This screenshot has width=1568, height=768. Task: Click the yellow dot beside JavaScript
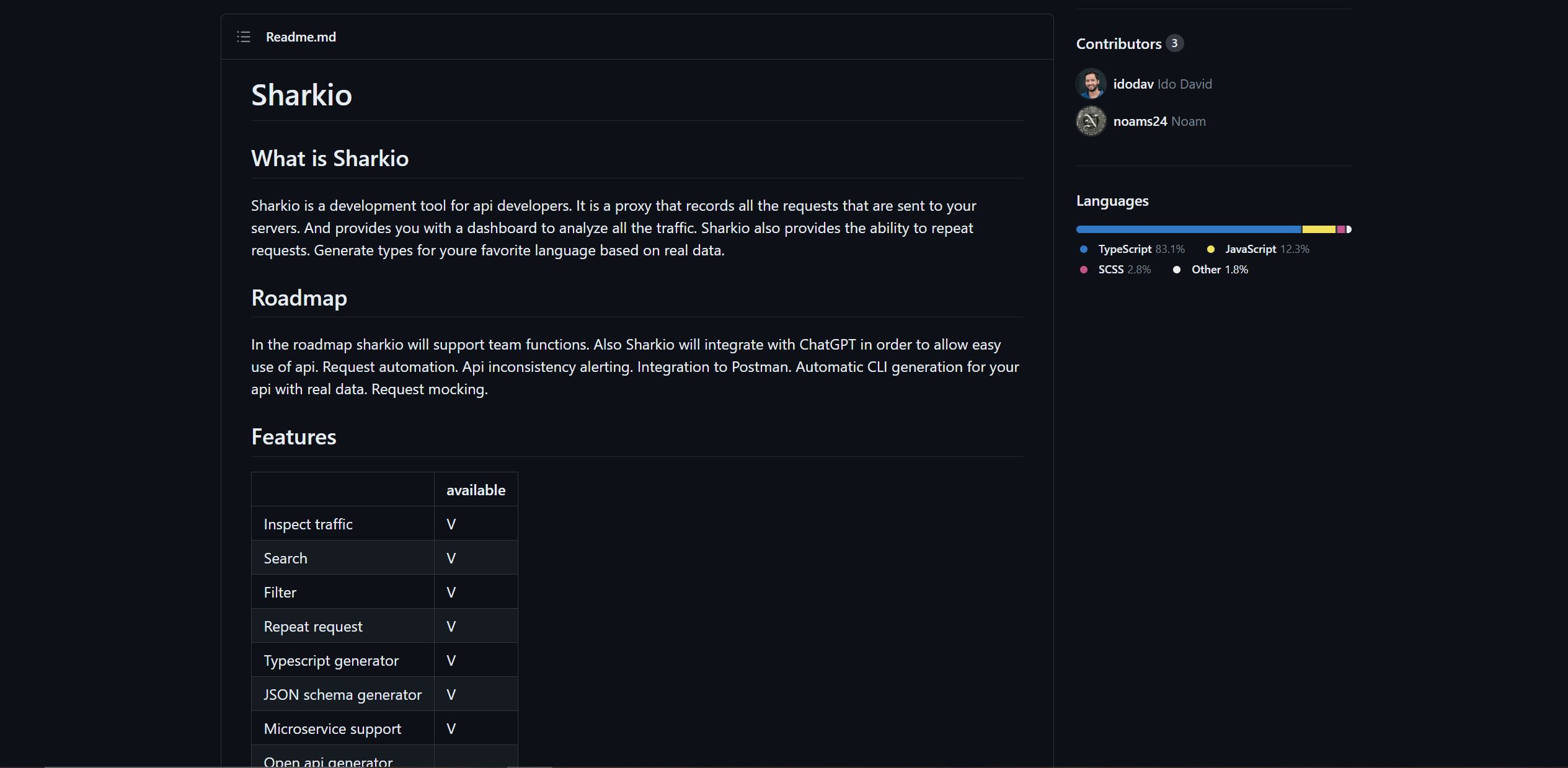(1210, 249)
